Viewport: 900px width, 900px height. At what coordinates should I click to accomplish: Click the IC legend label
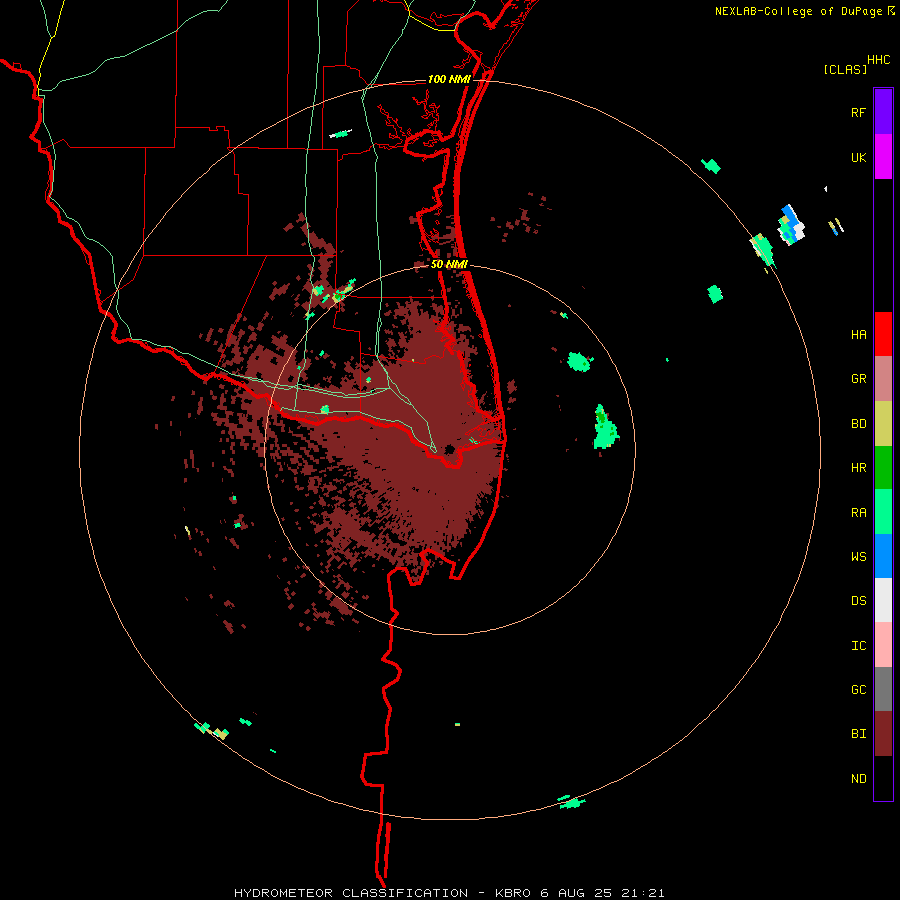point(858,646)
